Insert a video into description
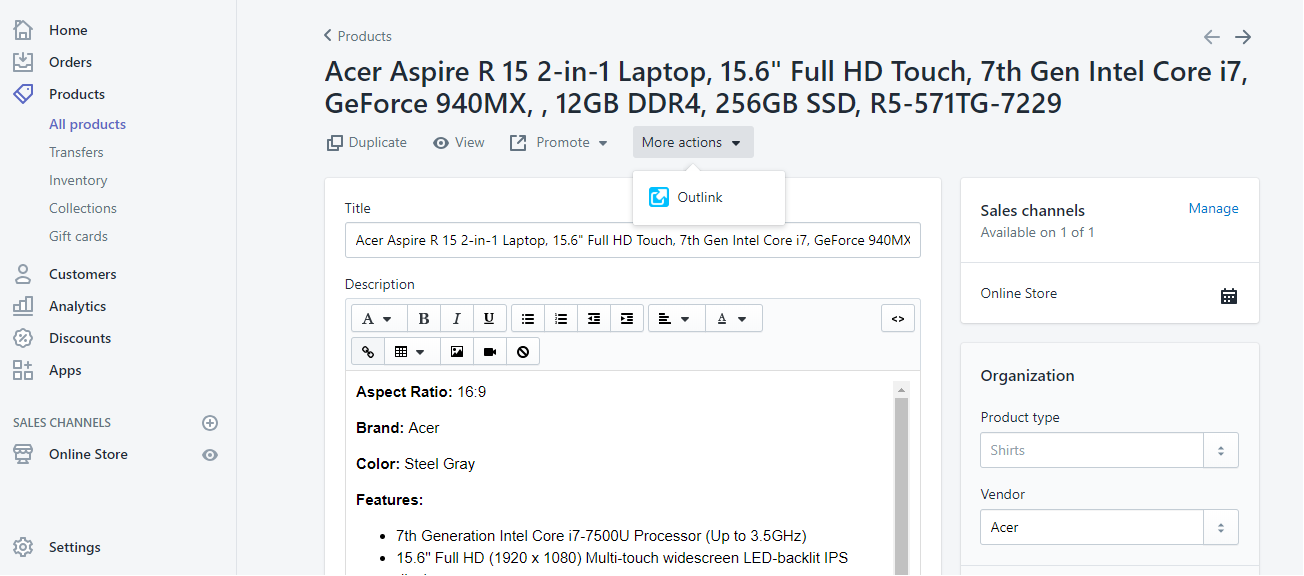Viewport: 1304px width, 576px height. 490,352
